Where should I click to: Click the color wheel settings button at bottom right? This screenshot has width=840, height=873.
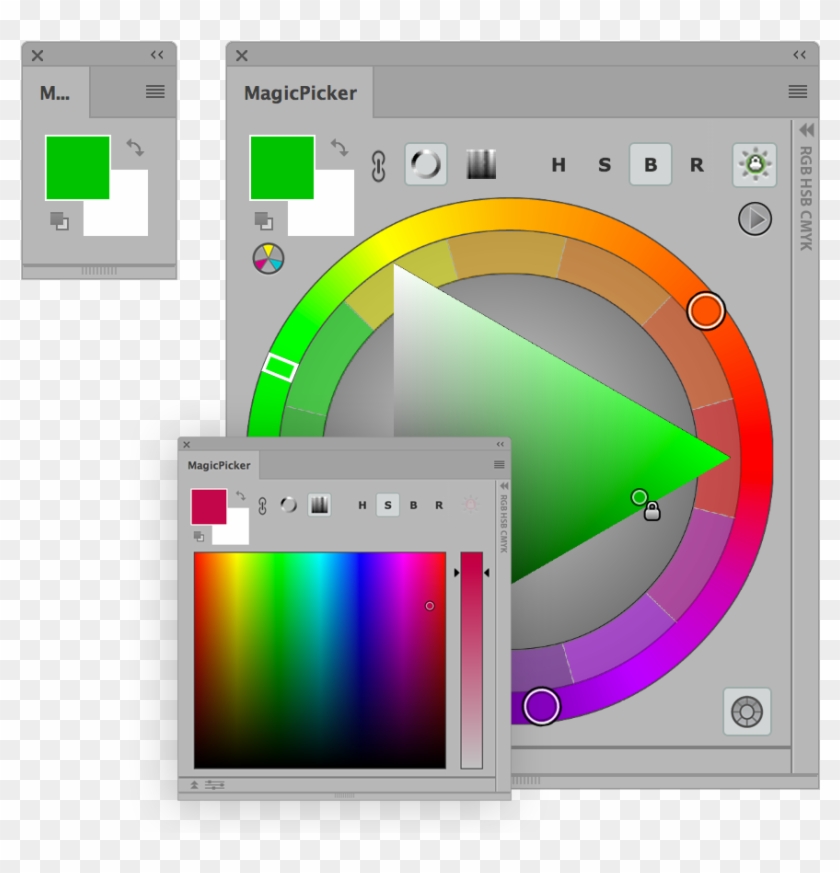point(747,712)
